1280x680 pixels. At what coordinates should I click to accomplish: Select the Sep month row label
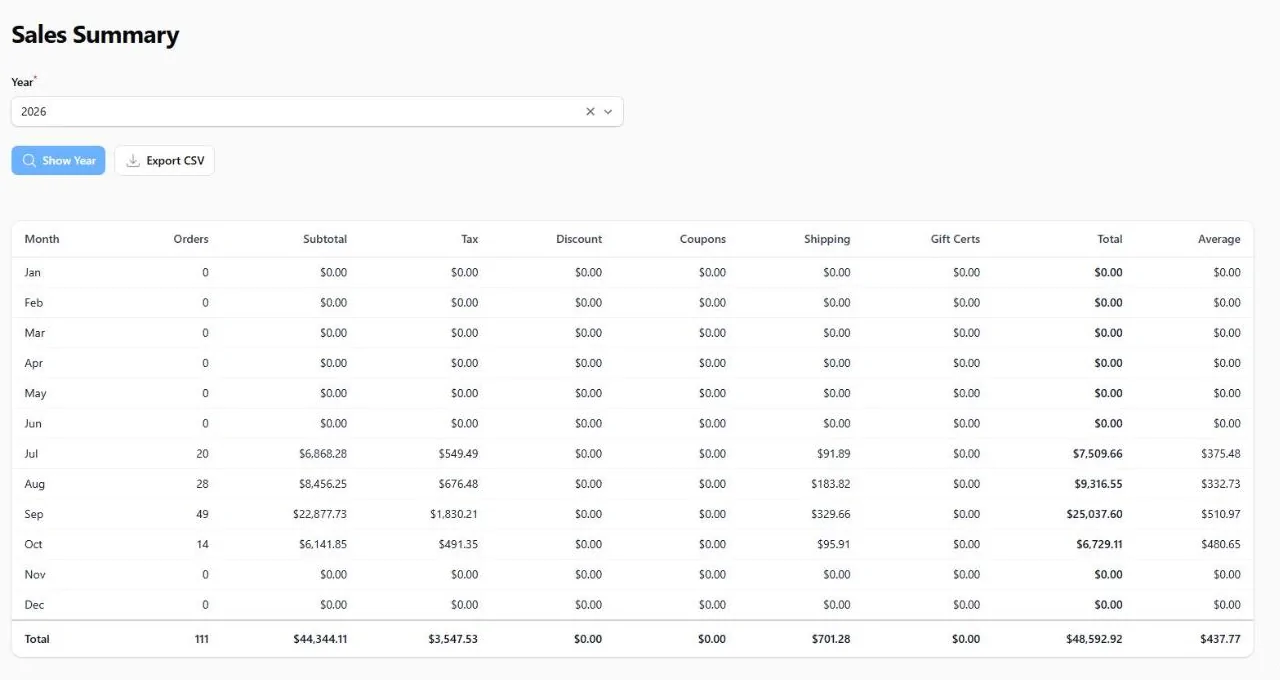(x=34, y=514)
